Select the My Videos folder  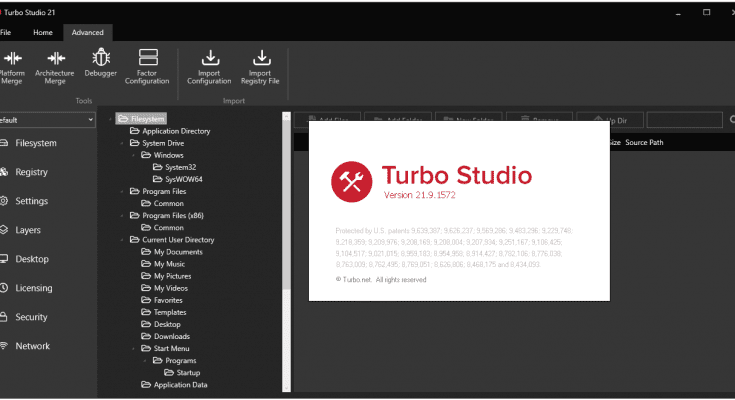165,288
